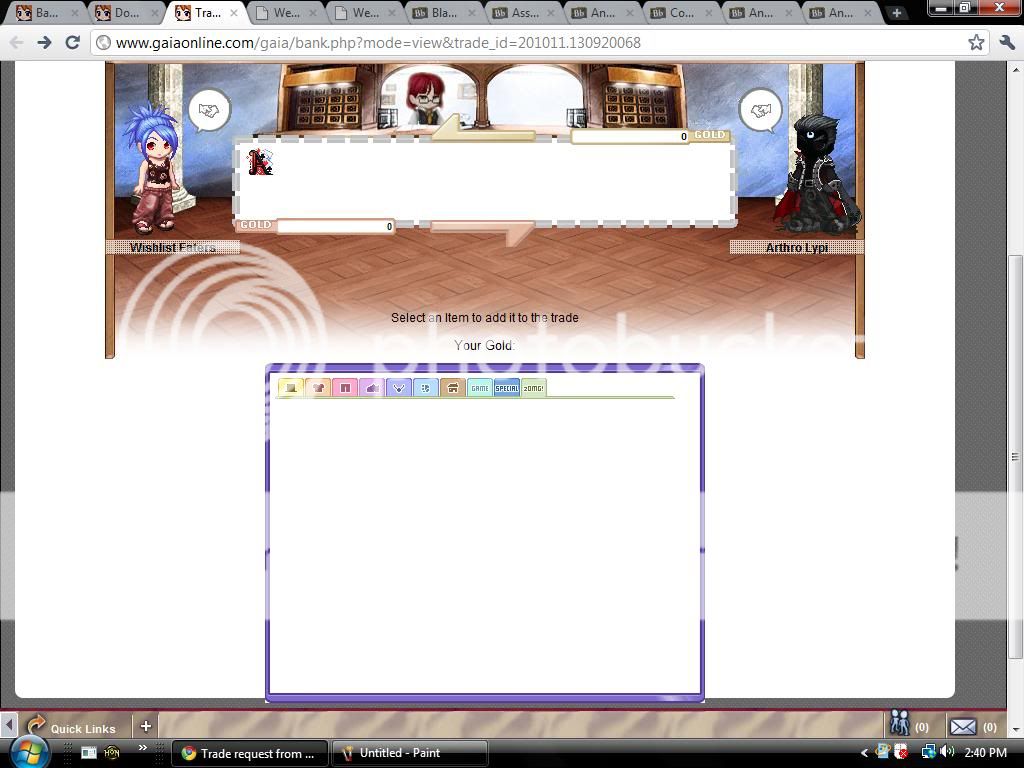Viewport: 1024px width, 768px height.
Task: Click the handshake bubble above Wishlist avatar
Action: 209,111
